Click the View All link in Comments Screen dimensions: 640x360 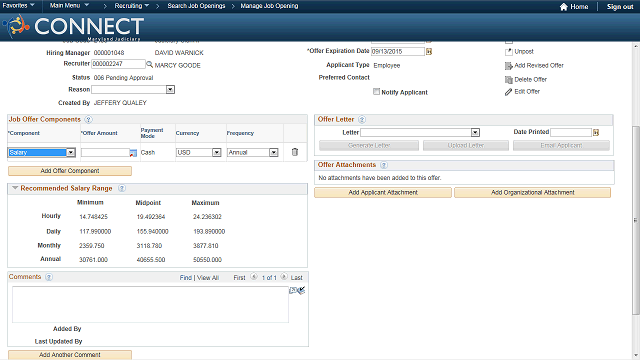click(x=208, y=278)
